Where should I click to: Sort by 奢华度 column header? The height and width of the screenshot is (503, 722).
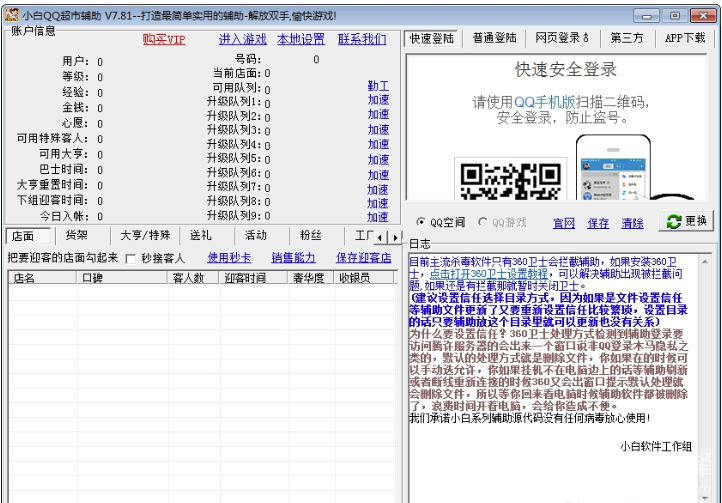pos(311,278)
